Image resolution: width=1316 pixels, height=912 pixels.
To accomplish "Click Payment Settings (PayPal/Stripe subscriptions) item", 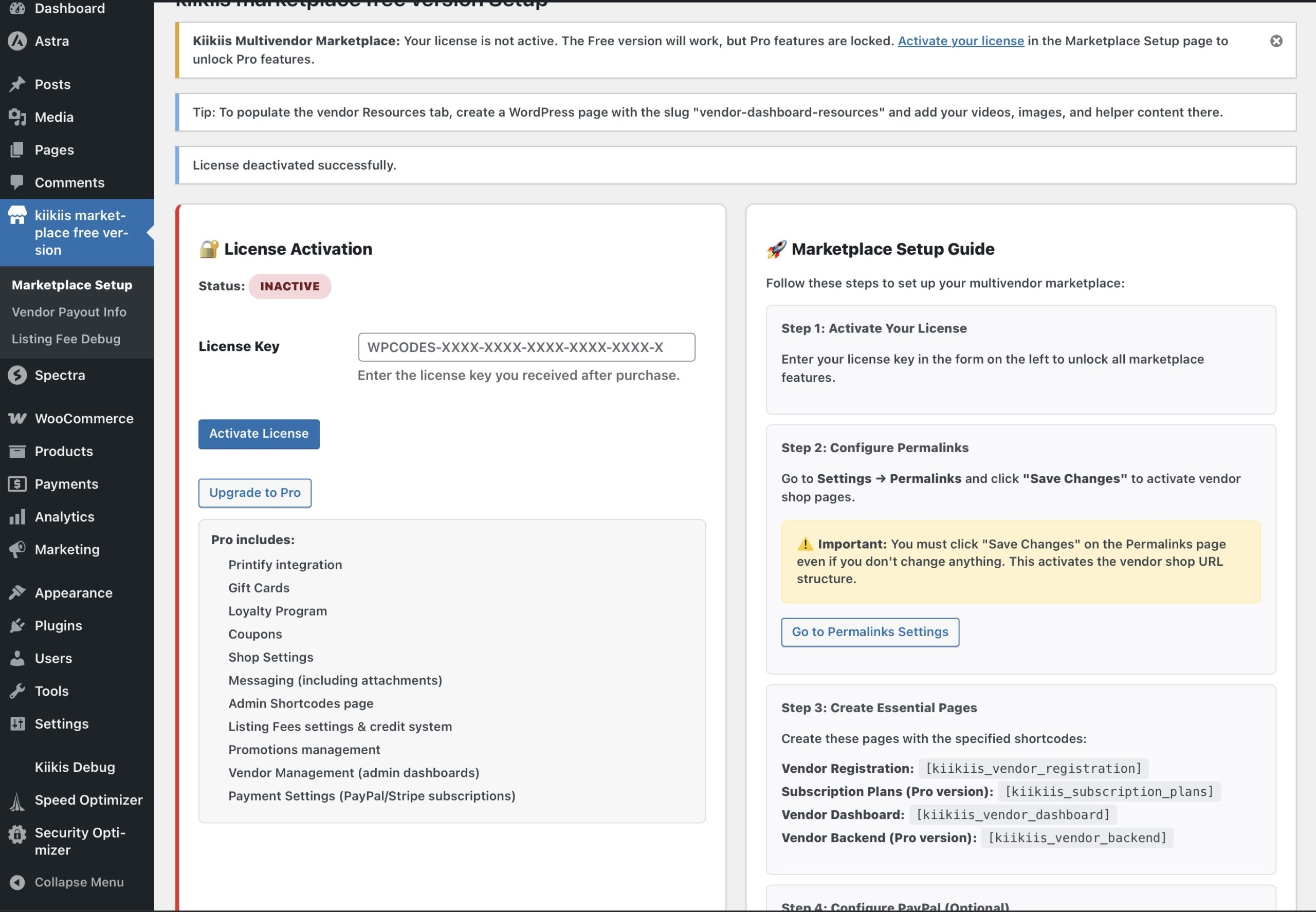I will [x=372, y=795].
